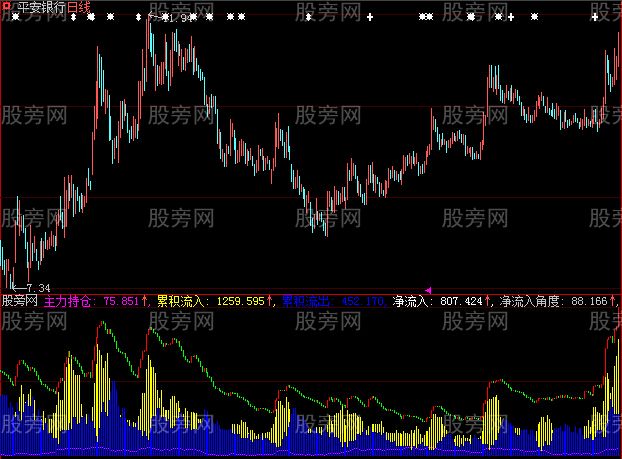Select the rightmost star marker in top row
This screenshot has width=622, height=459.
(x=596, y=17)
